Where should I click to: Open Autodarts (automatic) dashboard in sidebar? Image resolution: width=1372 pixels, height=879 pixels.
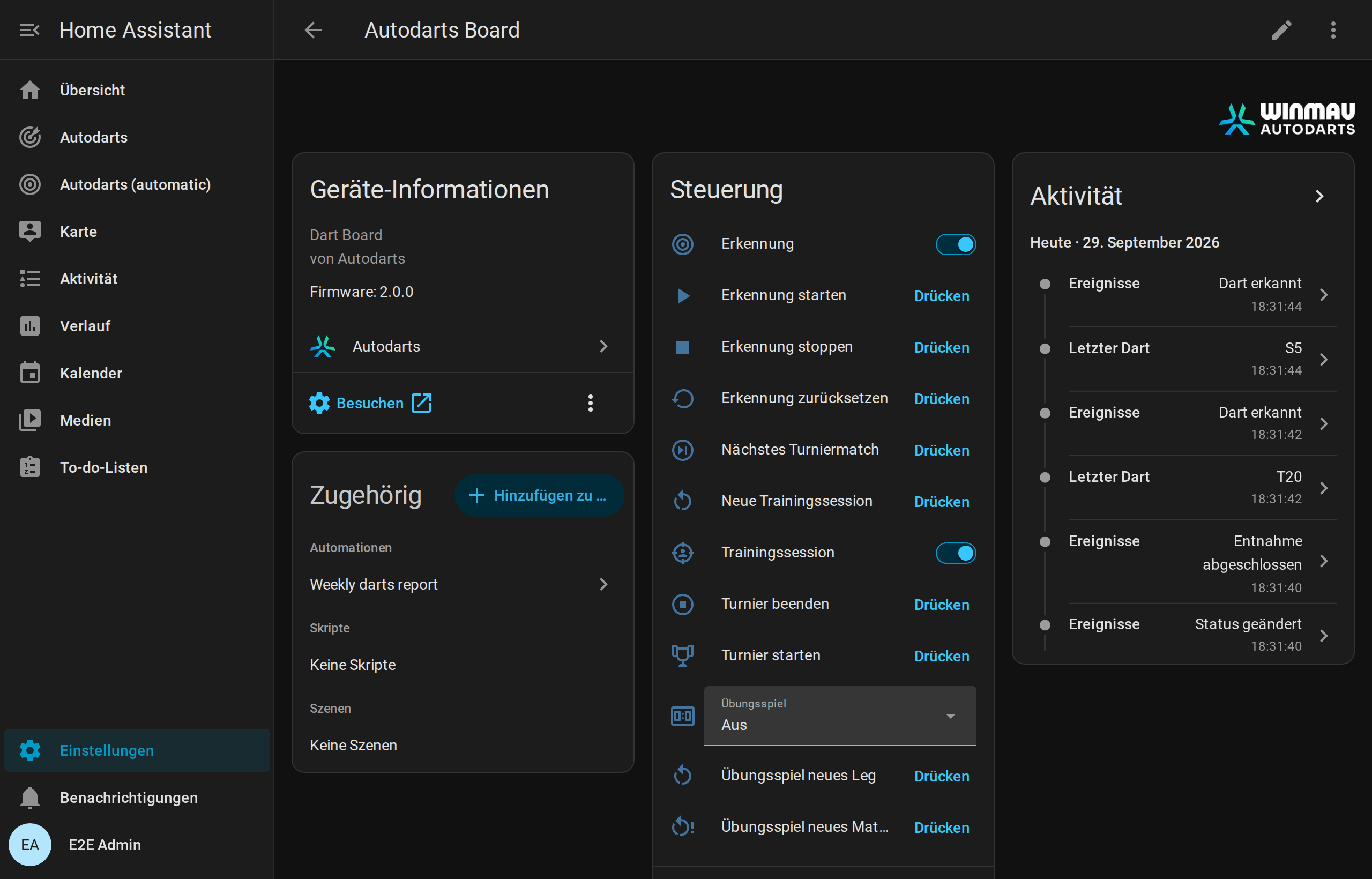tap(137, 184)
